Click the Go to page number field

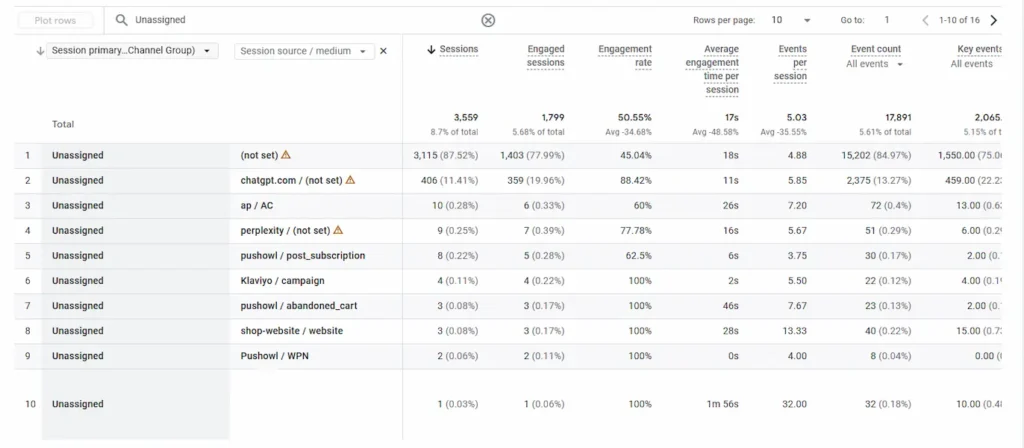tap(887, 20)
